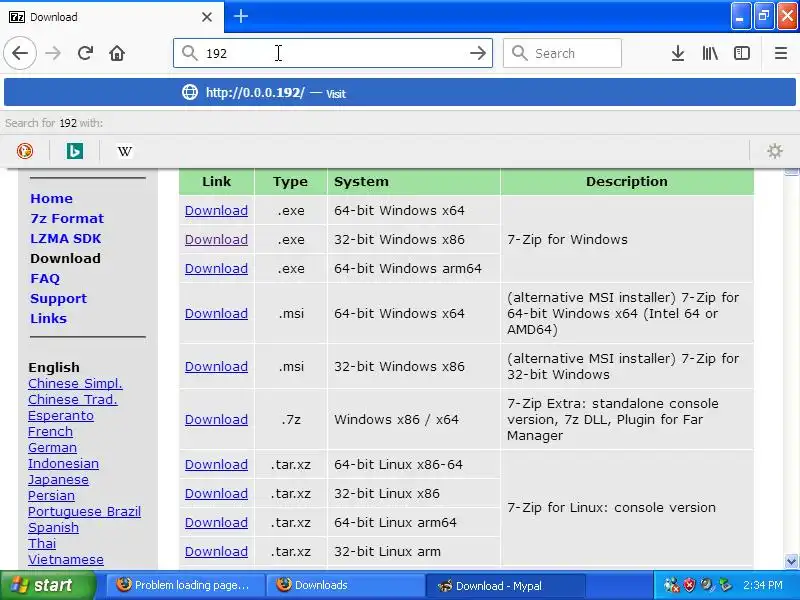The width and height of the screenshot is (800, 600).
Task: Switch to Downloads taskbar window
Action: click(346, 585)
